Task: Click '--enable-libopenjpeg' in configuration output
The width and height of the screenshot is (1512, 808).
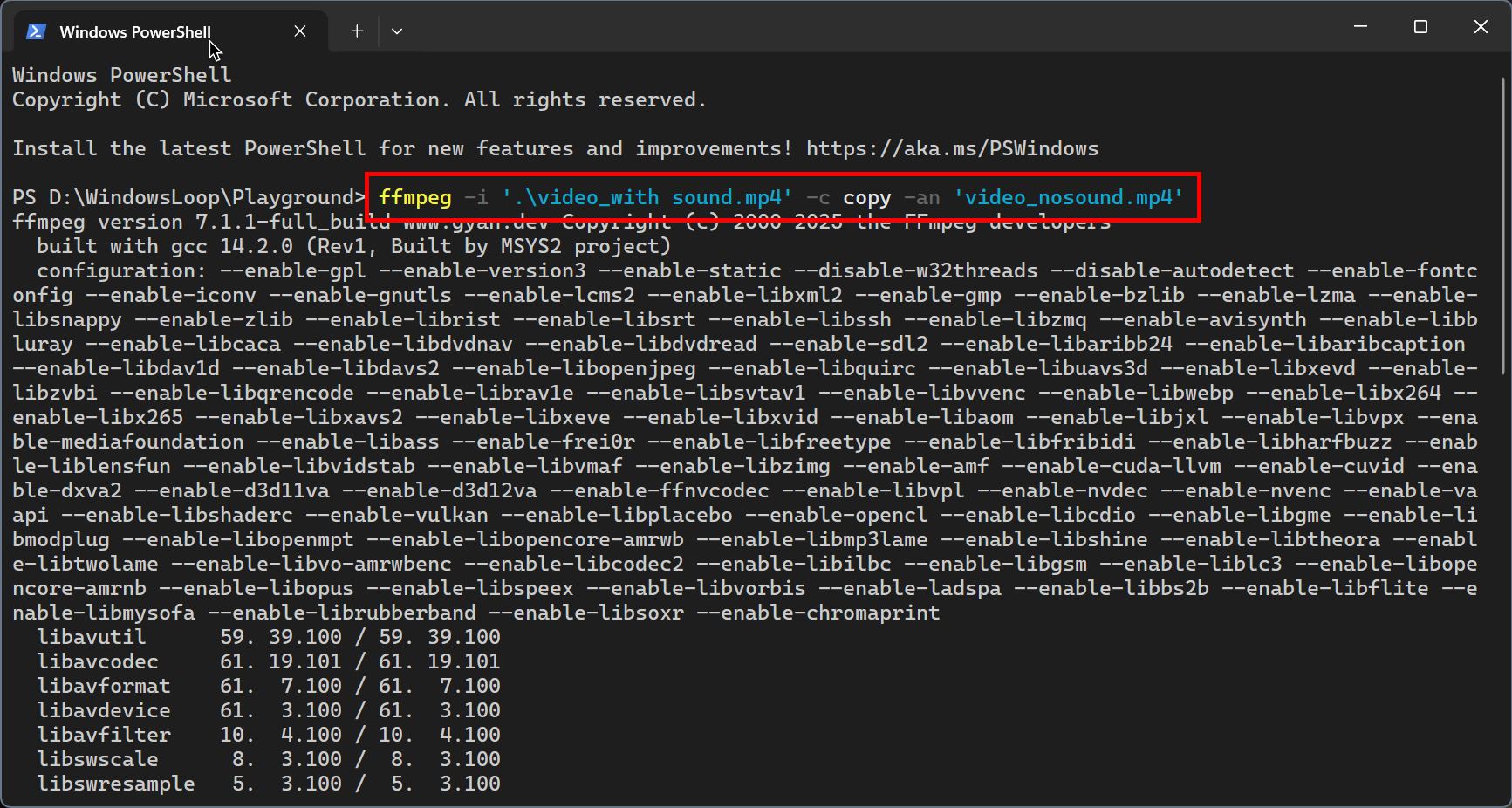Action: (x=574, y=368)
